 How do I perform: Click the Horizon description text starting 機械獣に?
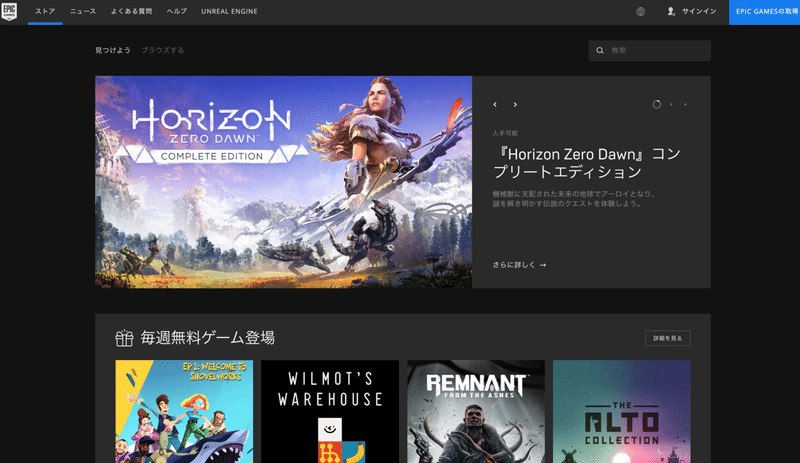point(573,199)
